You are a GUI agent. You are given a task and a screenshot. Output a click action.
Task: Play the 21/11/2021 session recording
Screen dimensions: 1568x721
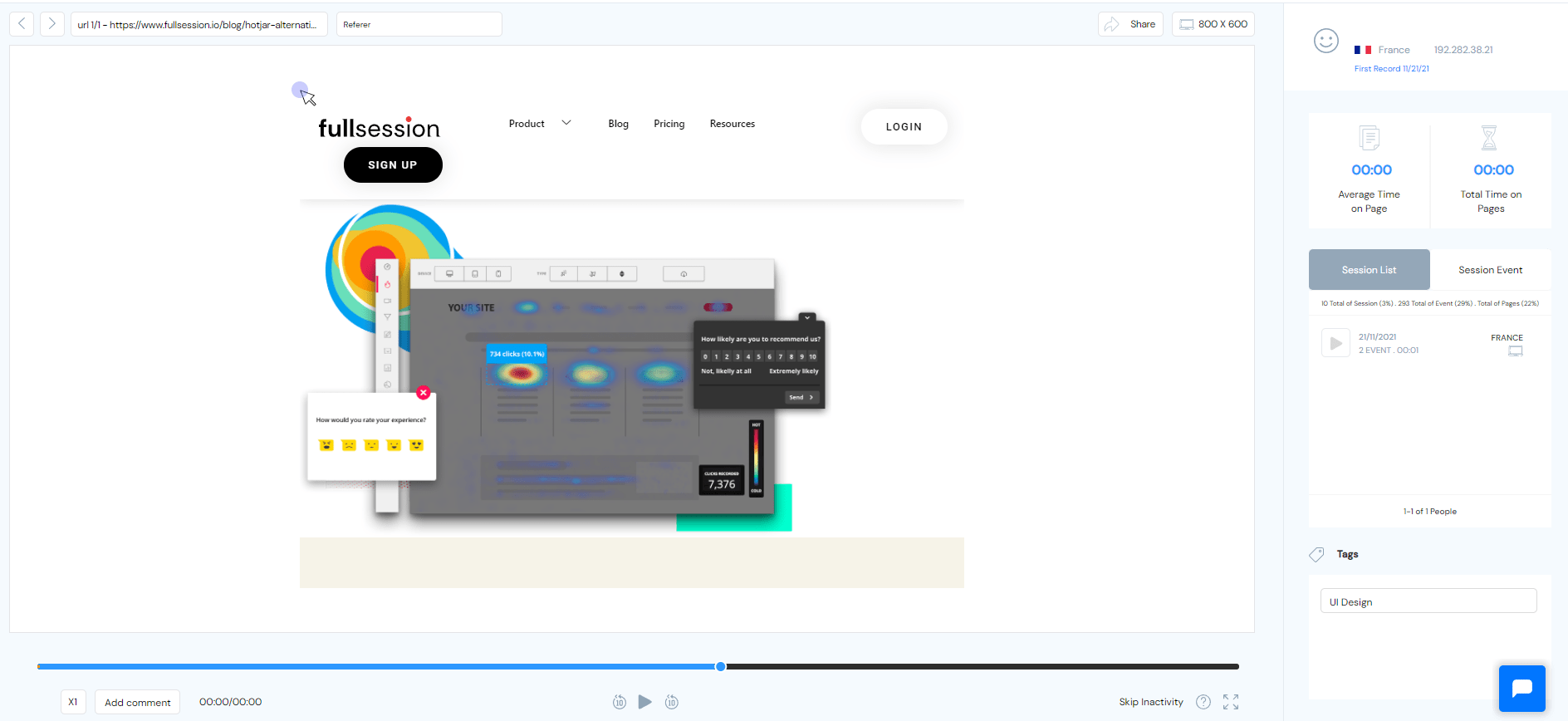coord(1335,343)
